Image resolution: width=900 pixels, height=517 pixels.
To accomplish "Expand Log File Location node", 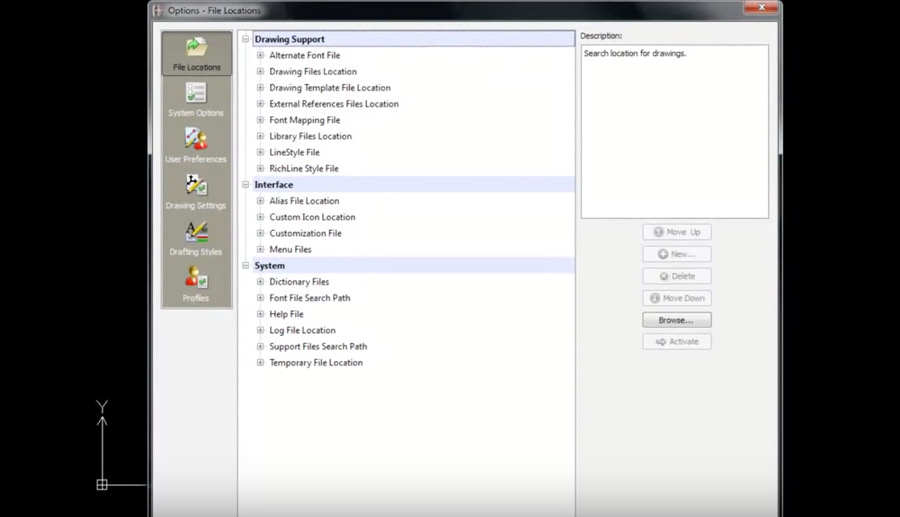I will (261, 330).
